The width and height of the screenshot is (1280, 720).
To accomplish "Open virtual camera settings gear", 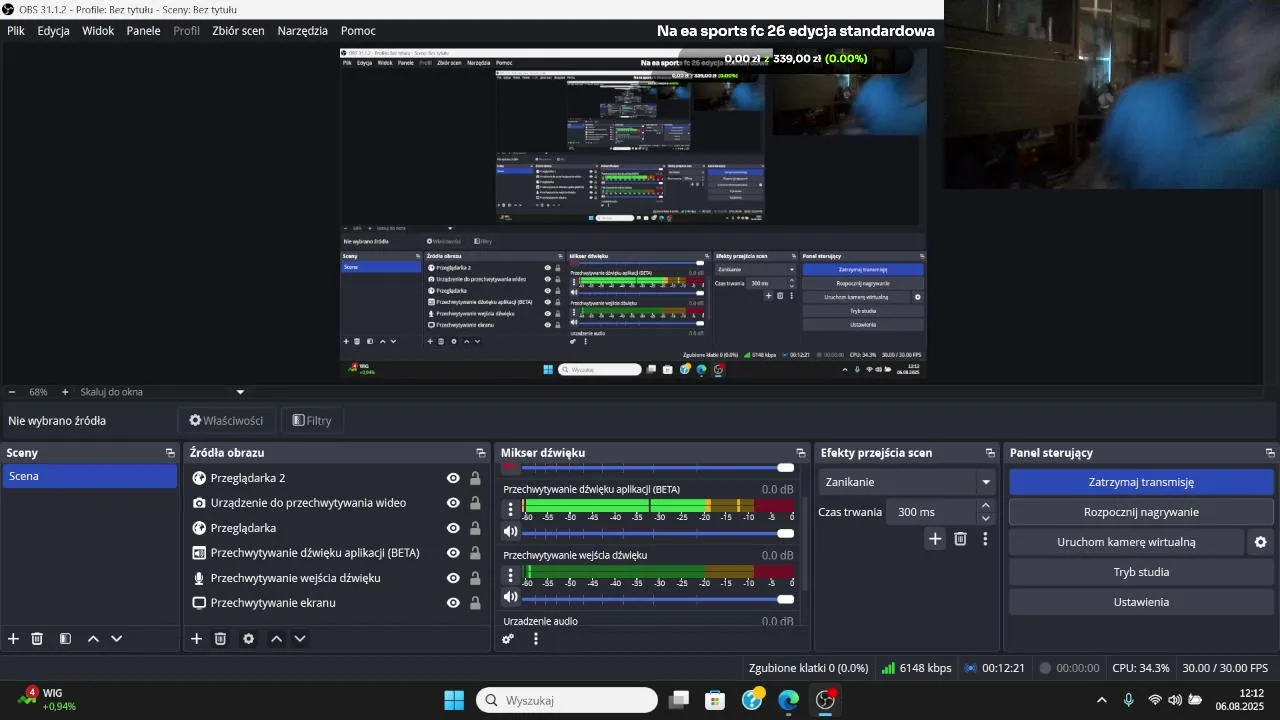I will (x=1260, y=542).
